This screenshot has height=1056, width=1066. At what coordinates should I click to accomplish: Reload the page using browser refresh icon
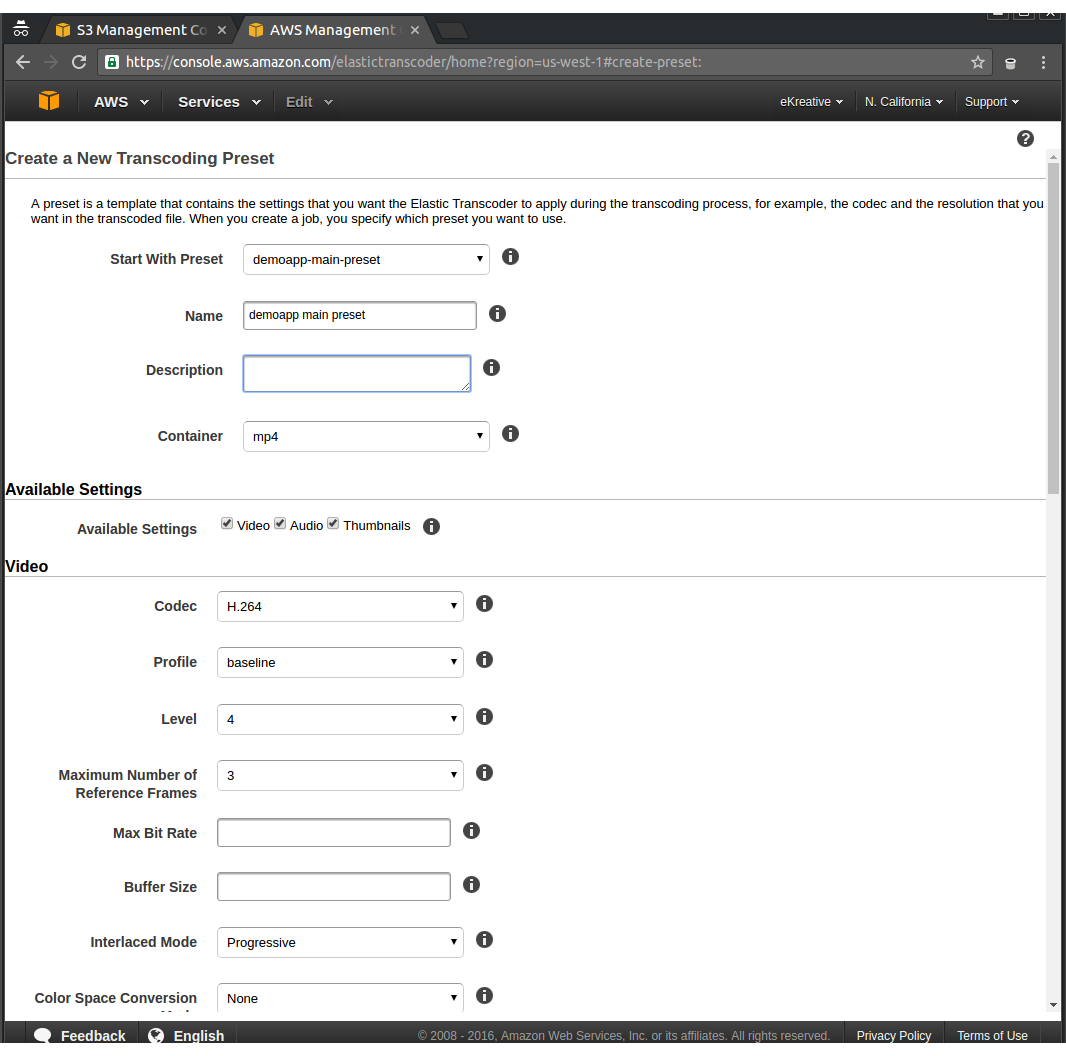79,62
